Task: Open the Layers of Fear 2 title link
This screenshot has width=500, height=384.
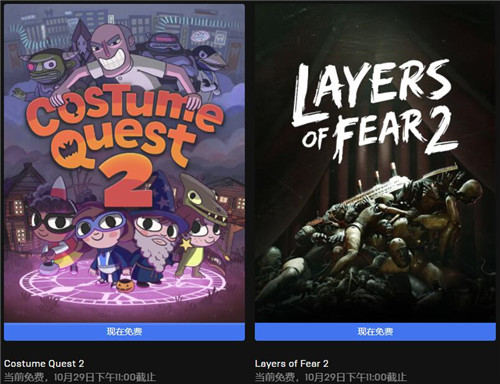Action: [x=292, y=363]
